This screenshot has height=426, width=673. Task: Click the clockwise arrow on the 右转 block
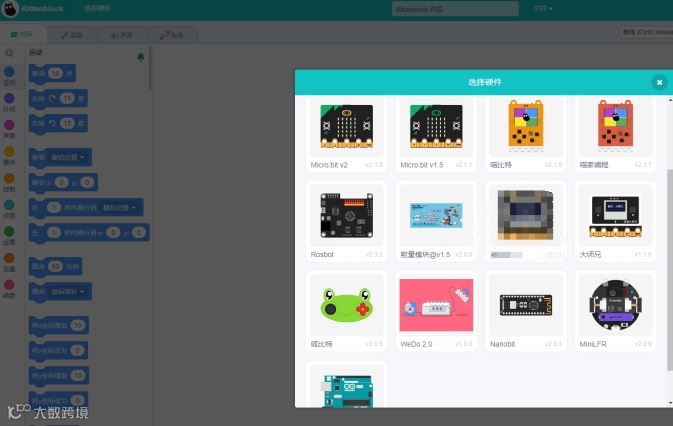pos(52,98)
